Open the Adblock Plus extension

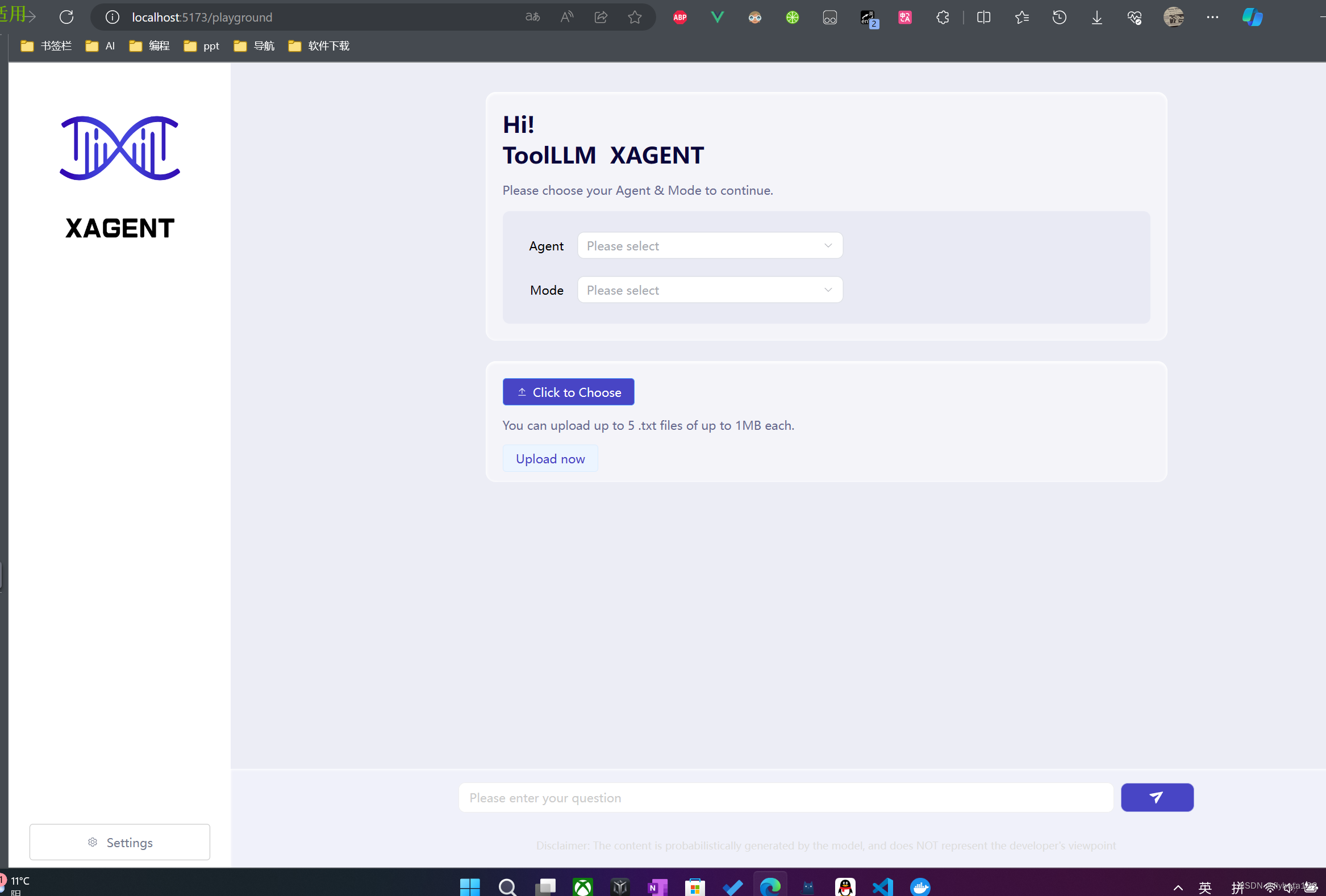tap(679, 17)
